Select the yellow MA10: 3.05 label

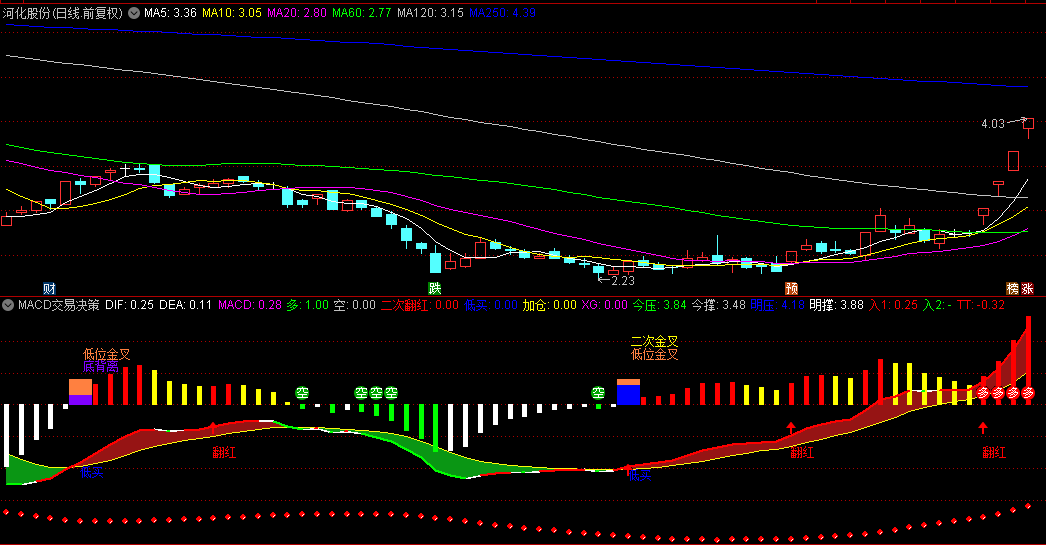(231, 13)
